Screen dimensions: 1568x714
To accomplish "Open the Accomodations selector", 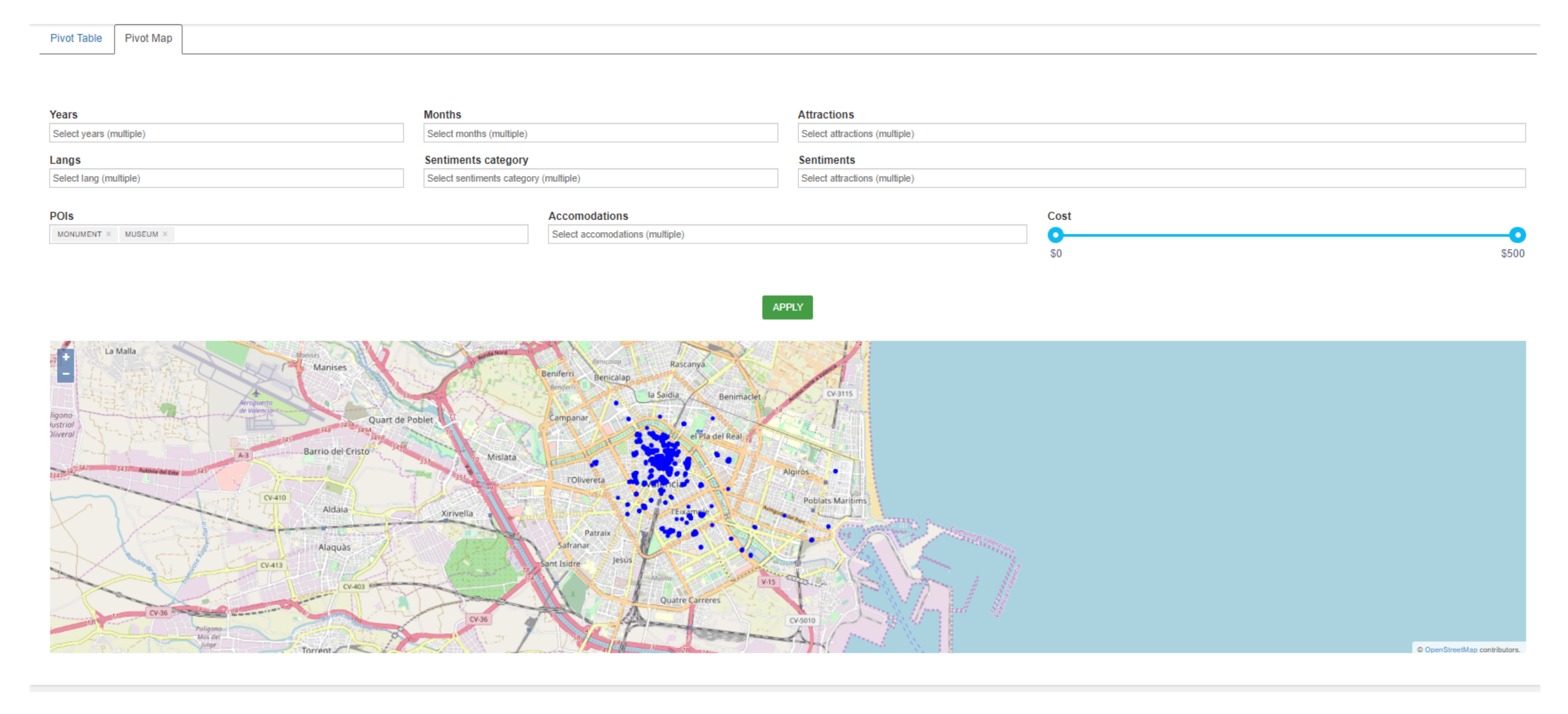I will click(787, 234).
